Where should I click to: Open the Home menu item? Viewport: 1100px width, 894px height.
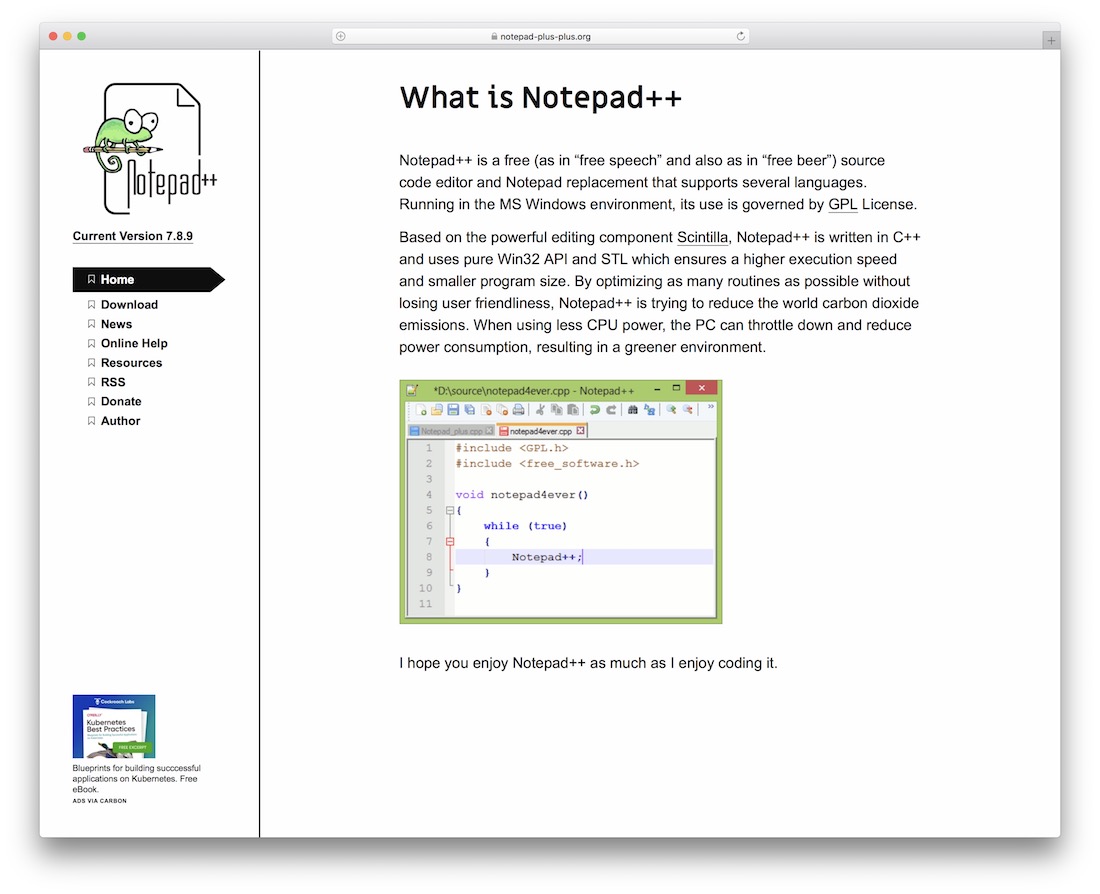click(148, 279)
